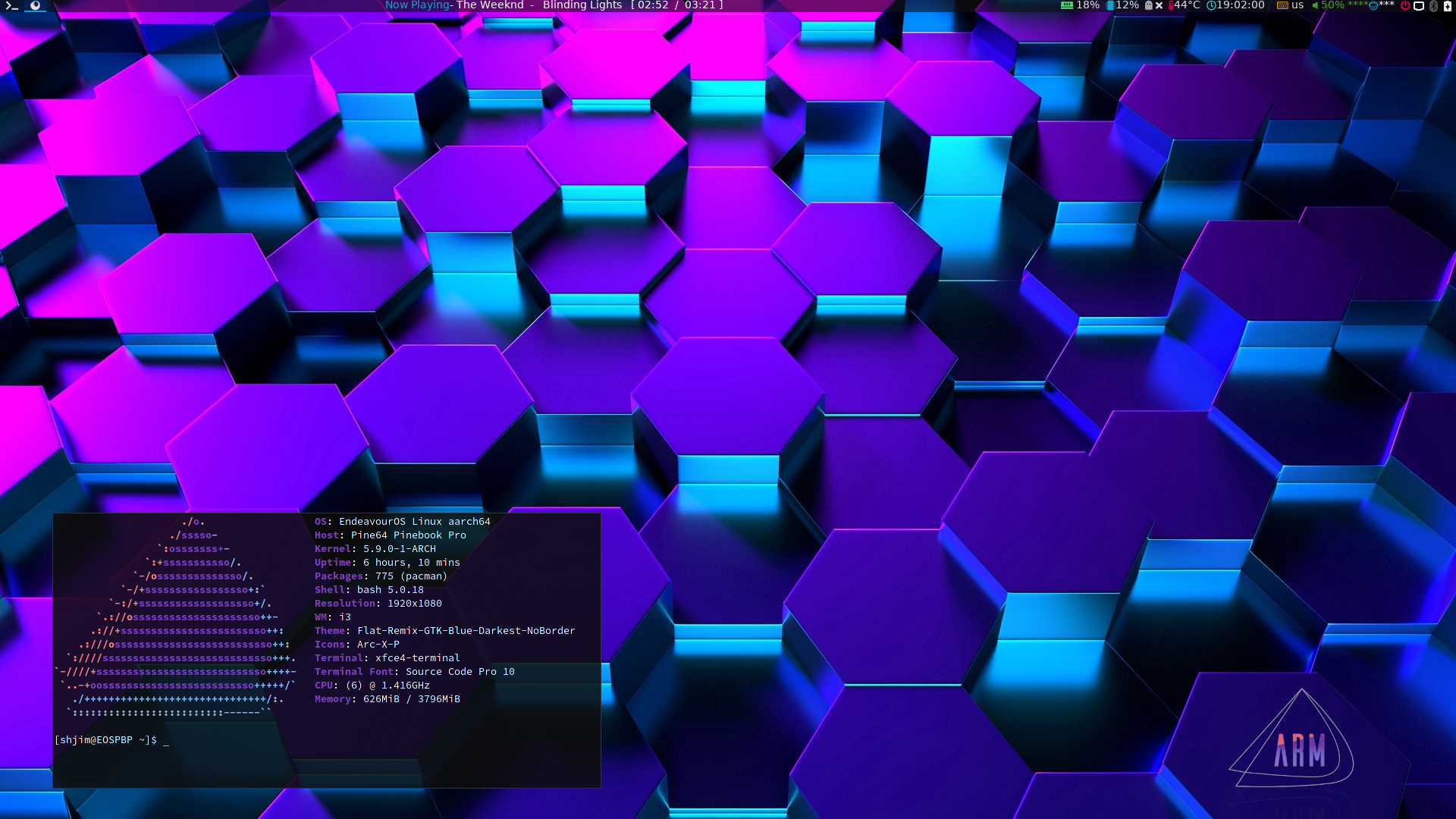This screenshot has width=1456, height=819.
Task: Click the Bluetooth tray icon
Action: (1433, 5)
